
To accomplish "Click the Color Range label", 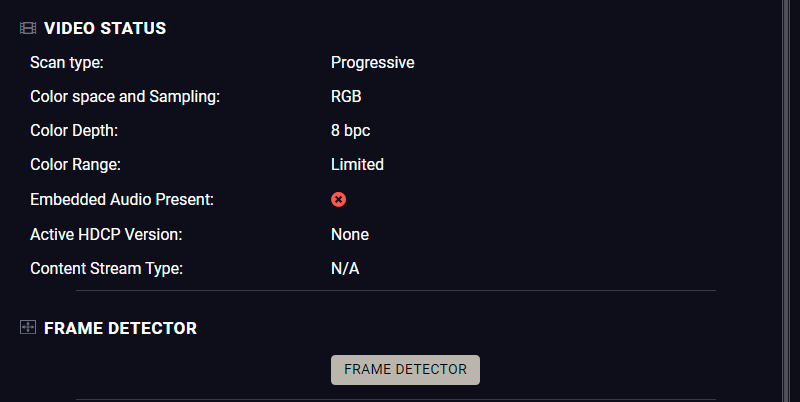I will click(x=76, y=165).
